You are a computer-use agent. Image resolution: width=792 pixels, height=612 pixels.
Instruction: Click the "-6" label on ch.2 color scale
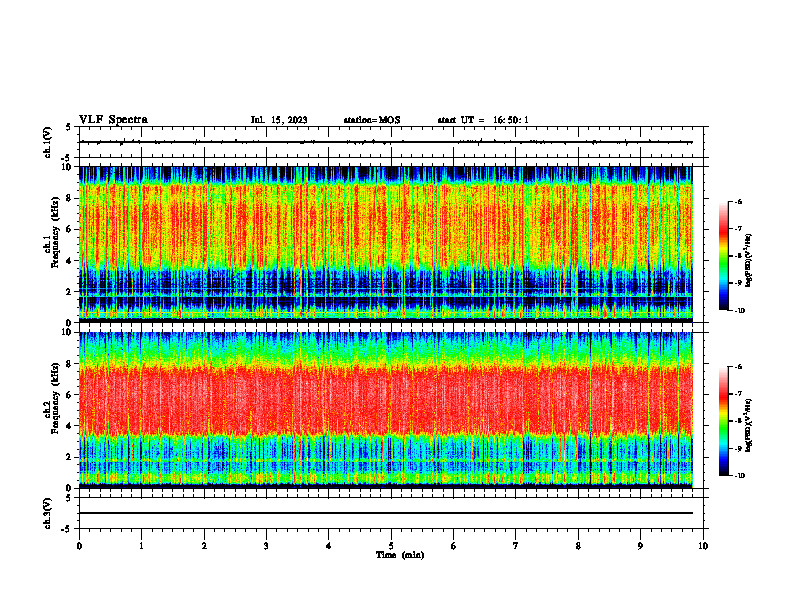click(x=738, y=367)
